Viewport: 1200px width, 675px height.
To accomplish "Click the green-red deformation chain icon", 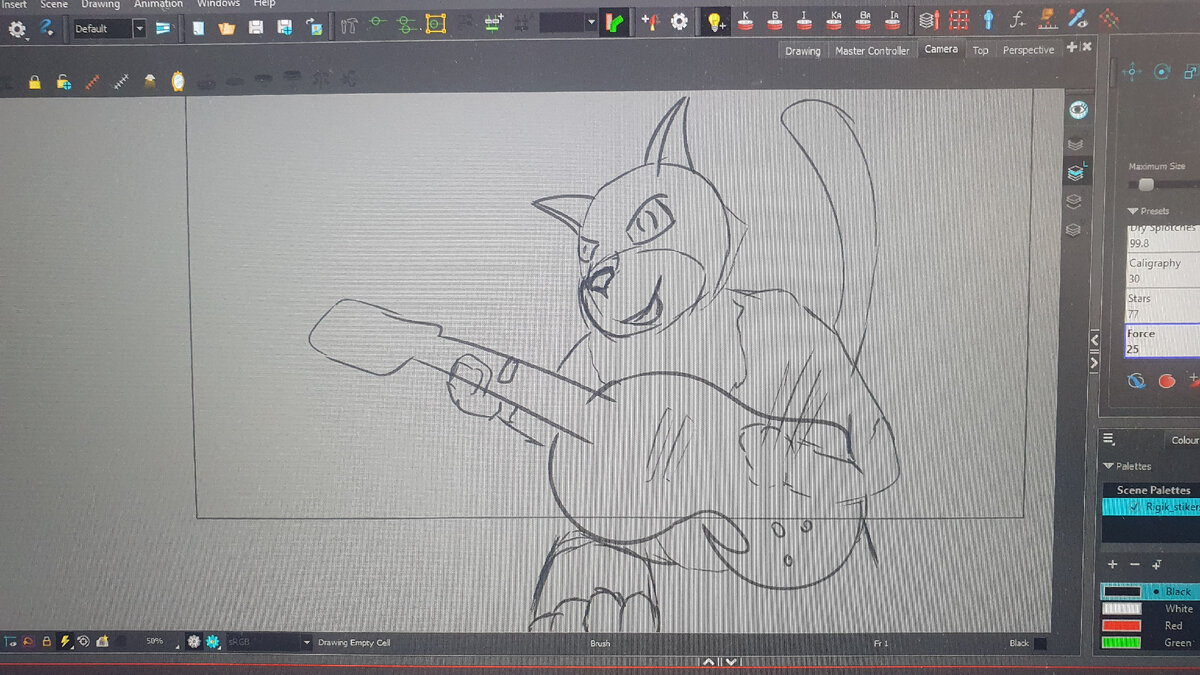I will pyautogui.click(x=613, y=22).
